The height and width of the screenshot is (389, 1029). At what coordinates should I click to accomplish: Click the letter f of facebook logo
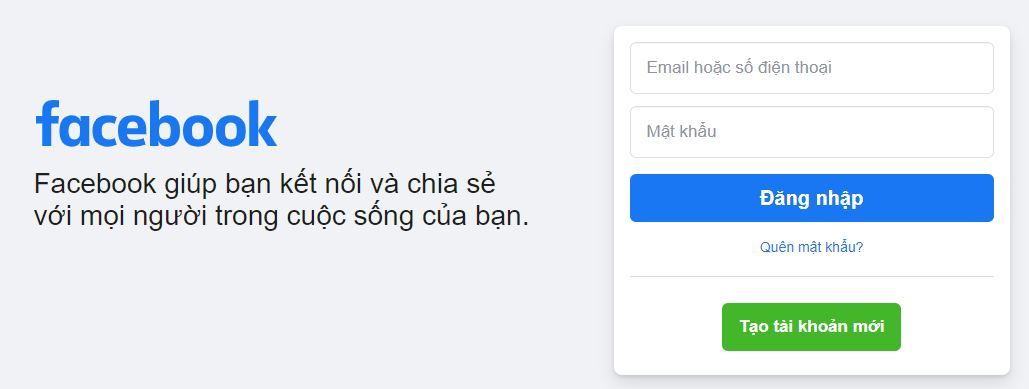pyautogui.click(x=48, y=123)
